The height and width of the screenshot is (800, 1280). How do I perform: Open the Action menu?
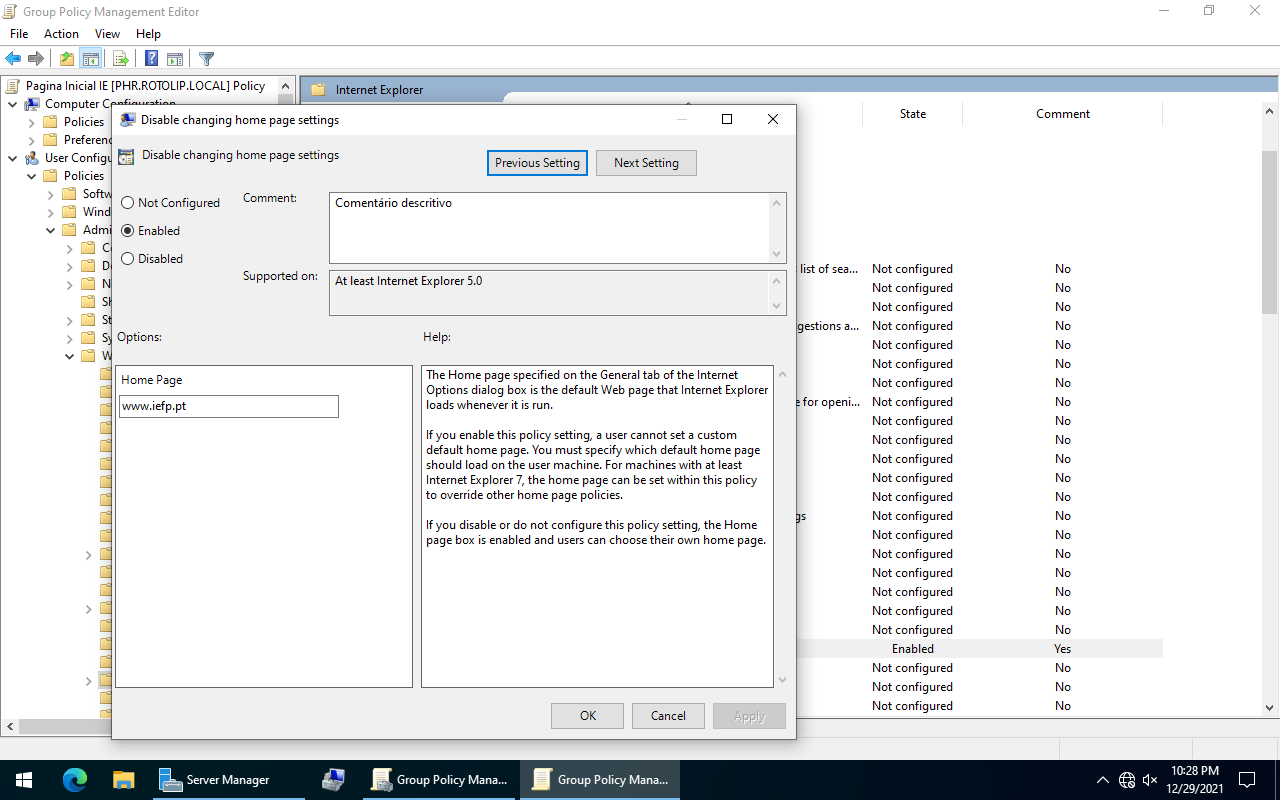(x=61, y=34)
